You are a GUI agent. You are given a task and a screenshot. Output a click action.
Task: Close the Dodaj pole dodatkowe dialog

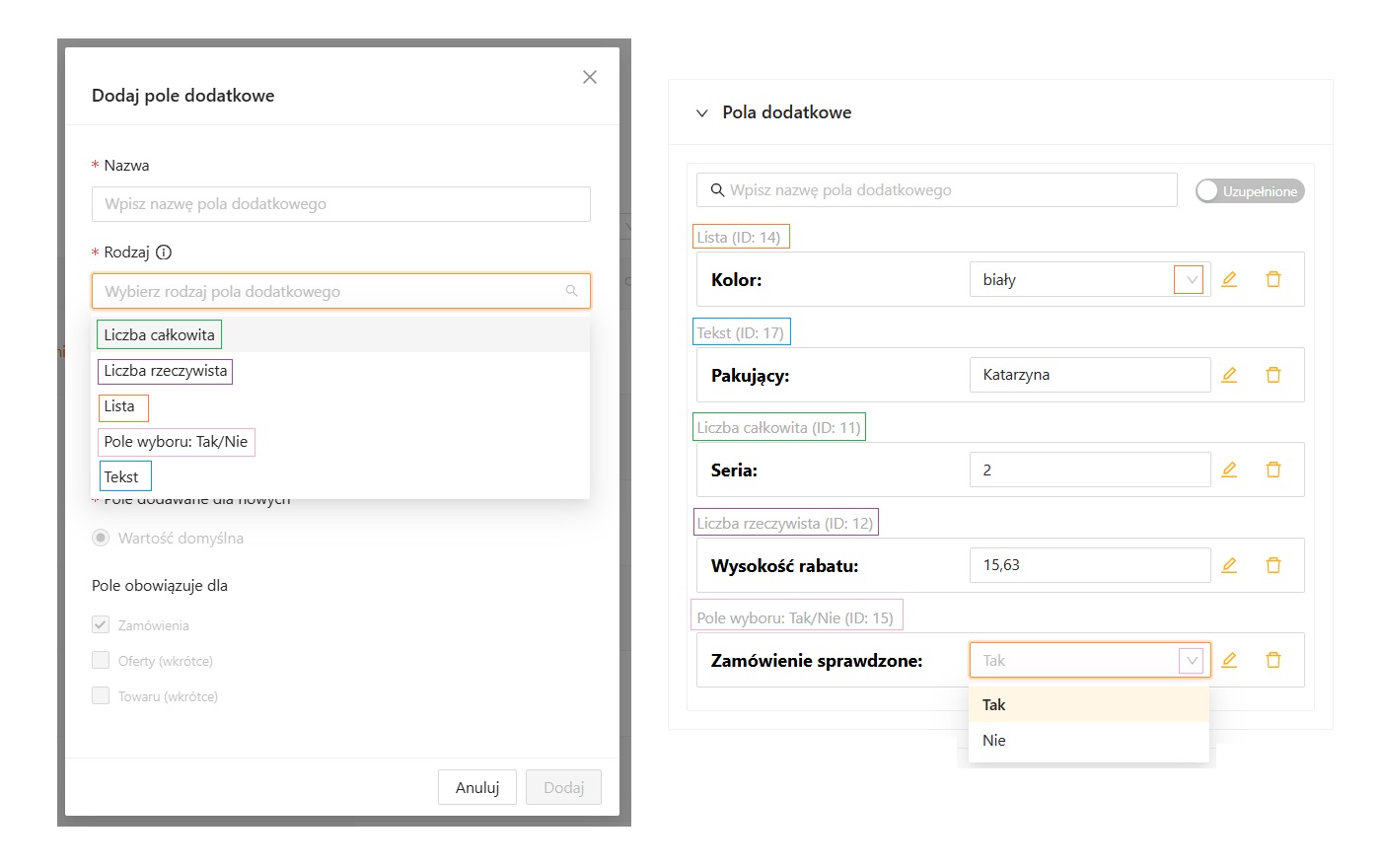[x=590, y=77]
